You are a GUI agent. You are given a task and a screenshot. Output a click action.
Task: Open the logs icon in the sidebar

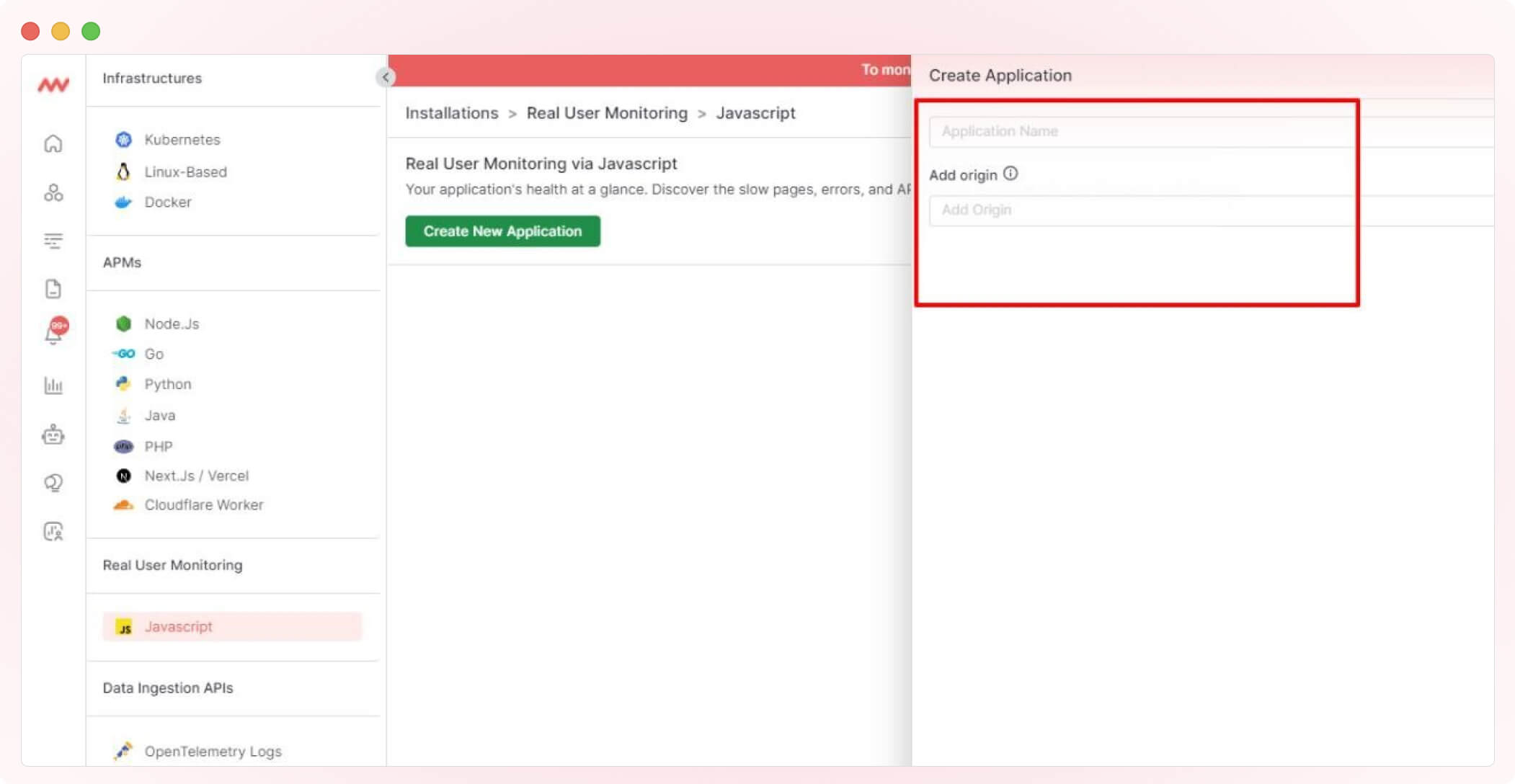click(x=53, y=288)
